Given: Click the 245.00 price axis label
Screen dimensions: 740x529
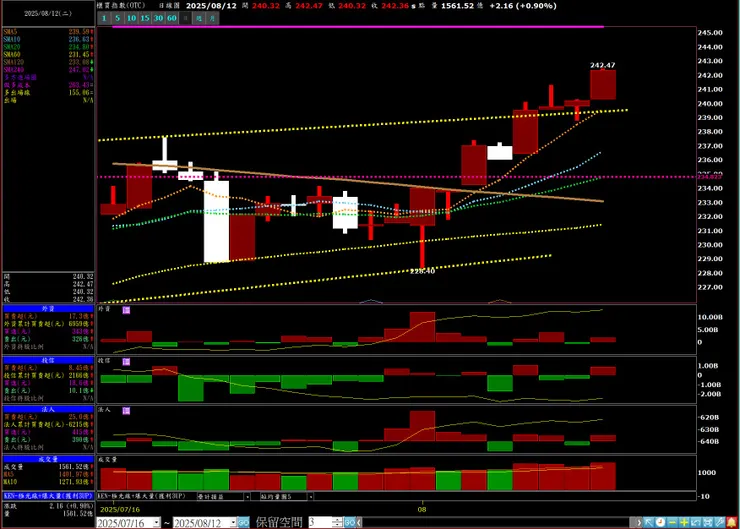Looking at the screenshot, I should coord(710,33).
